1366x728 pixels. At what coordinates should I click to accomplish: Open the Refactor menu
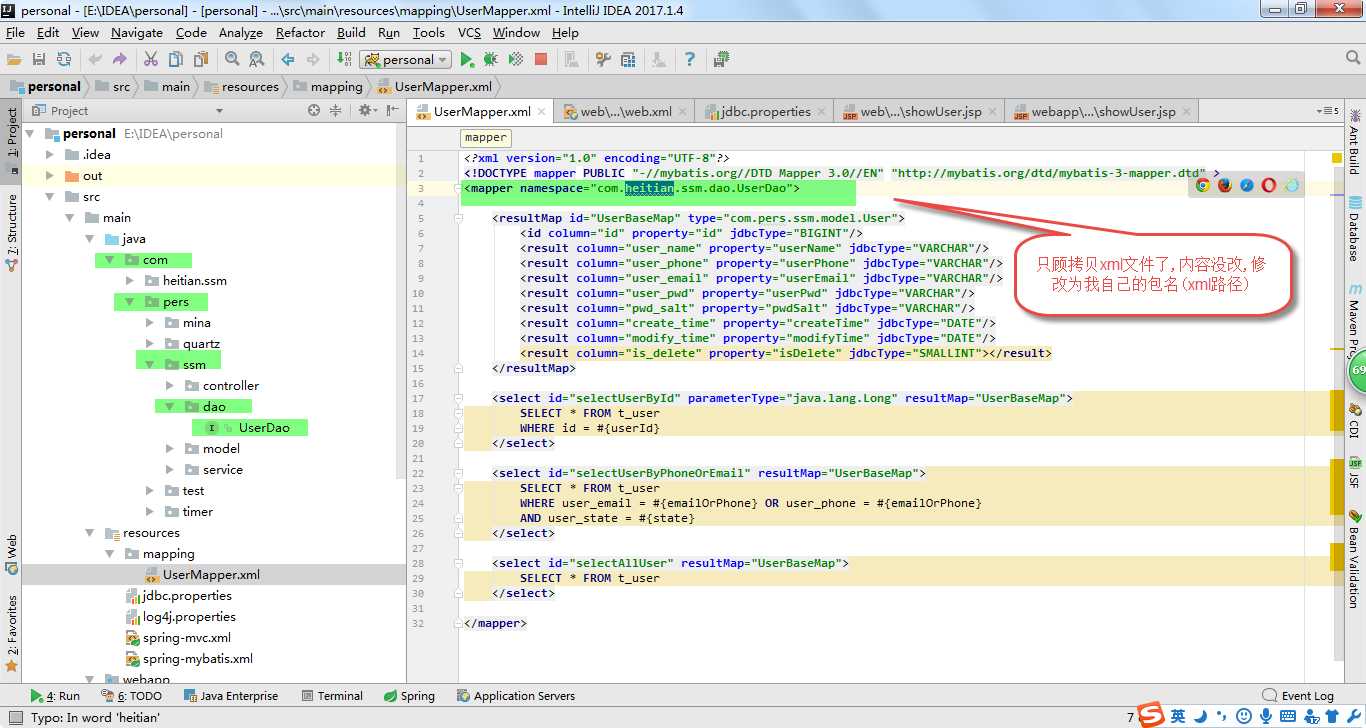pos(300,32)
